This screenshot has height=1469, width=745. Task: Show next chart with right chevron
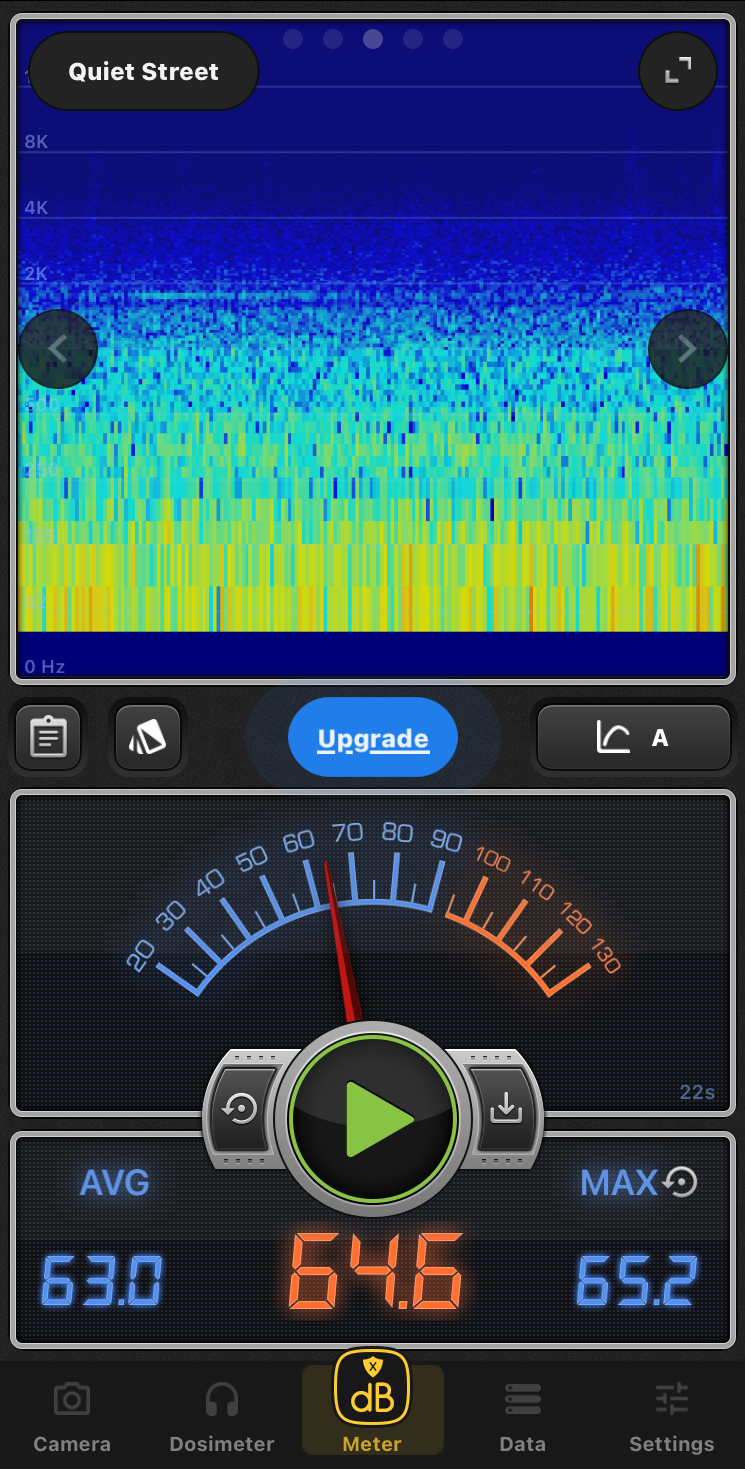point(687,349)
